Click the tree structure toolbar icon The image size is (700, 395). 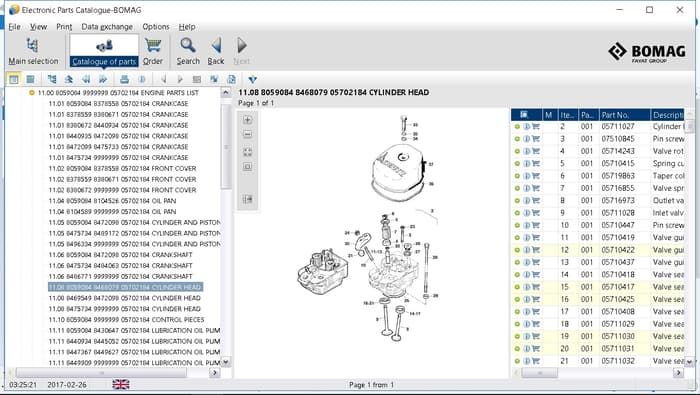[52, 79]
